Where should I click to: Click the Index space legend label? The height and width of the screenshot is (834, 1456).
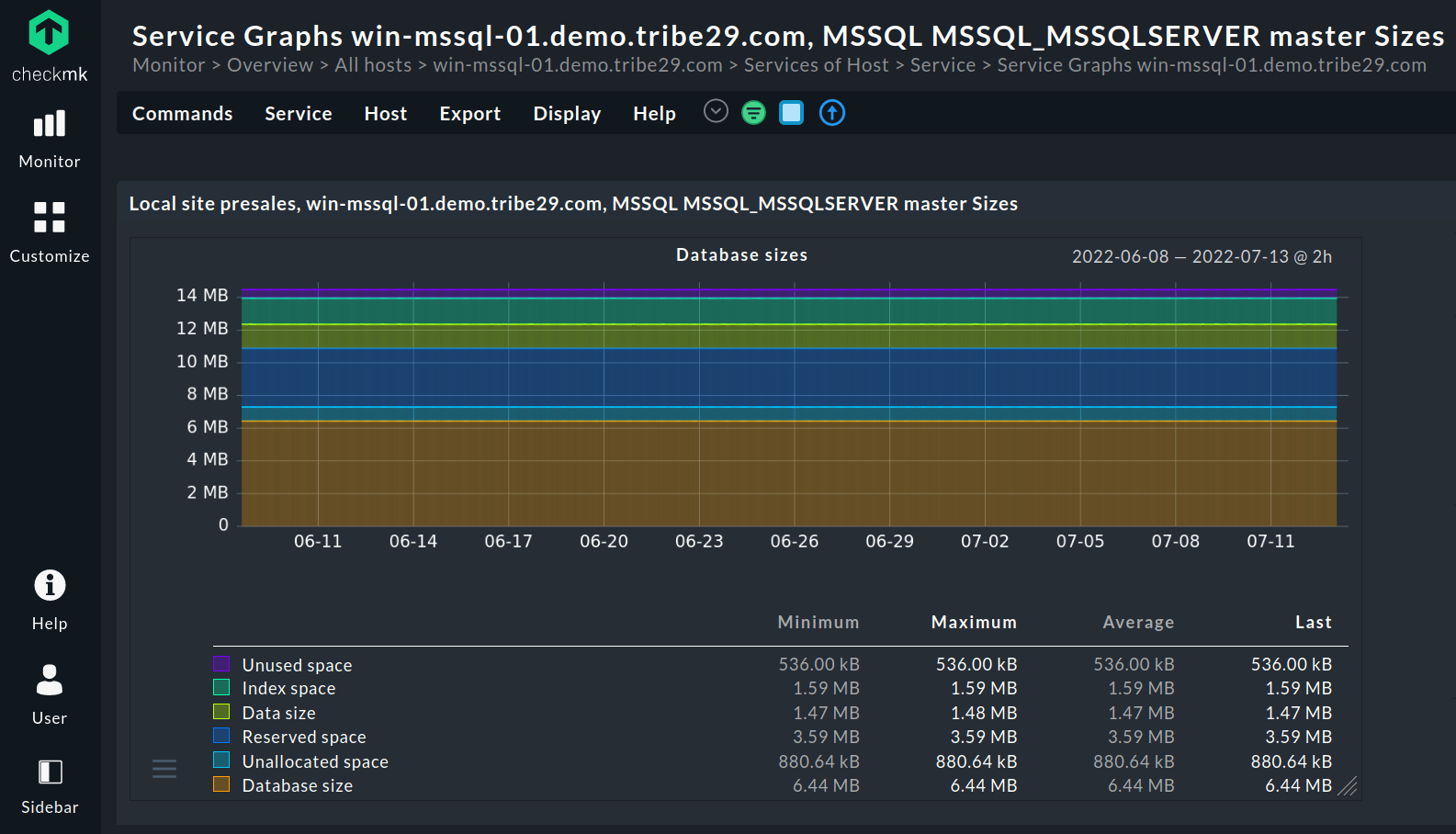[288, 689]
